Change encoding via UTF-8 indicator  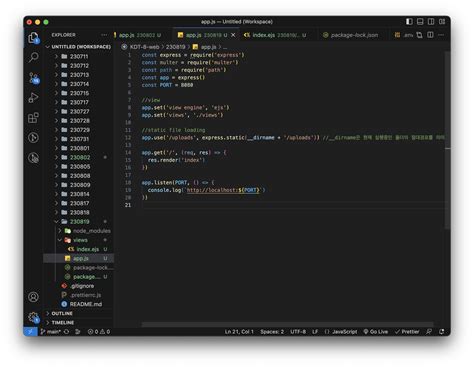coord(298,332)
